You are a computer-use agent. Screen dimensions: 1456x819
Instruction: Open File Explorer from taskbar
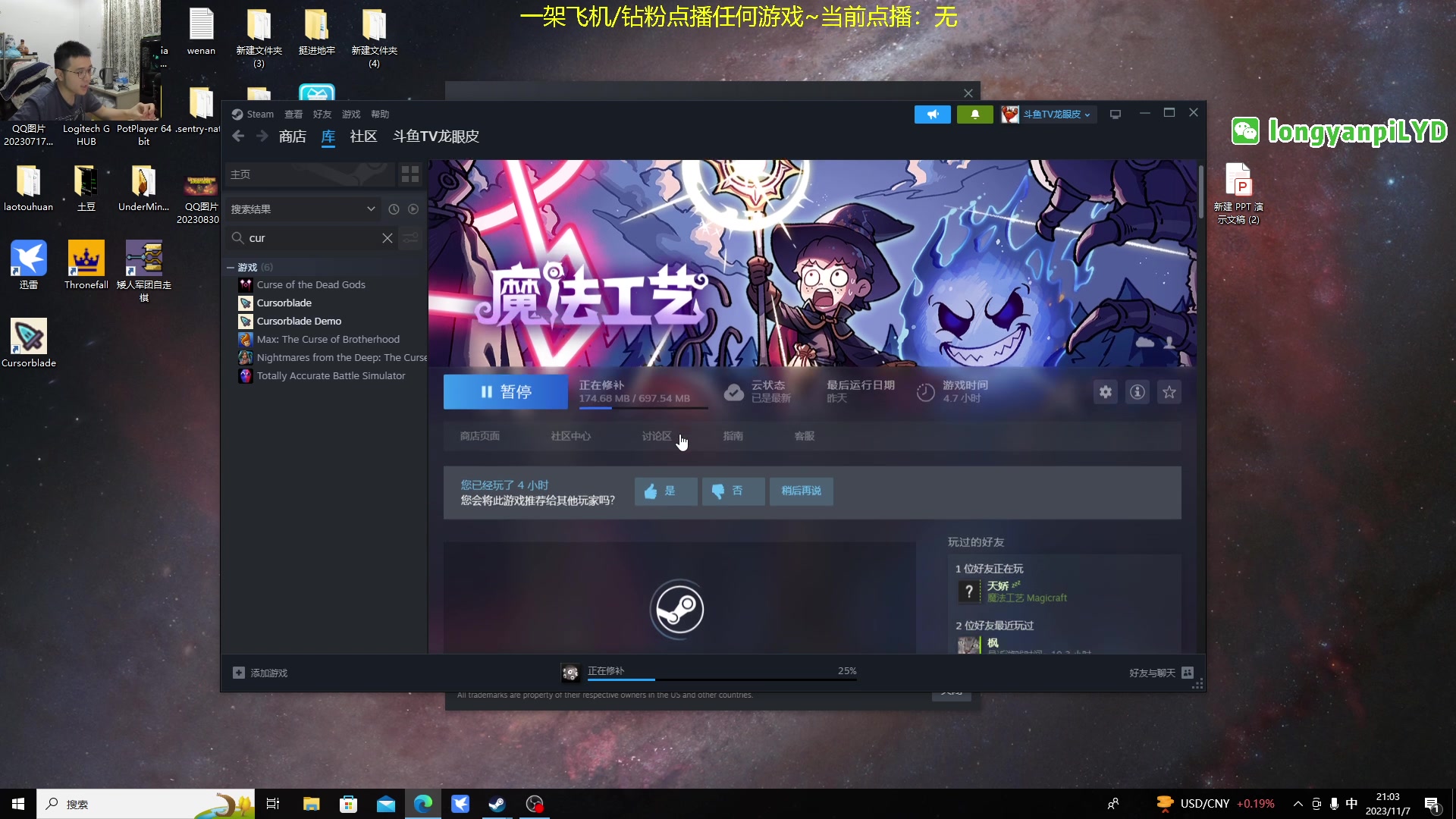point(311,804)
